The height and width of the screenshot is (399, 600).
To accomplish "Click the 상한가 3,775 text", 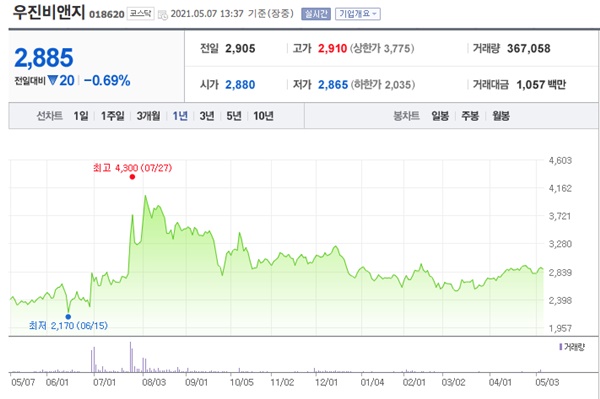I will point(382,49).
